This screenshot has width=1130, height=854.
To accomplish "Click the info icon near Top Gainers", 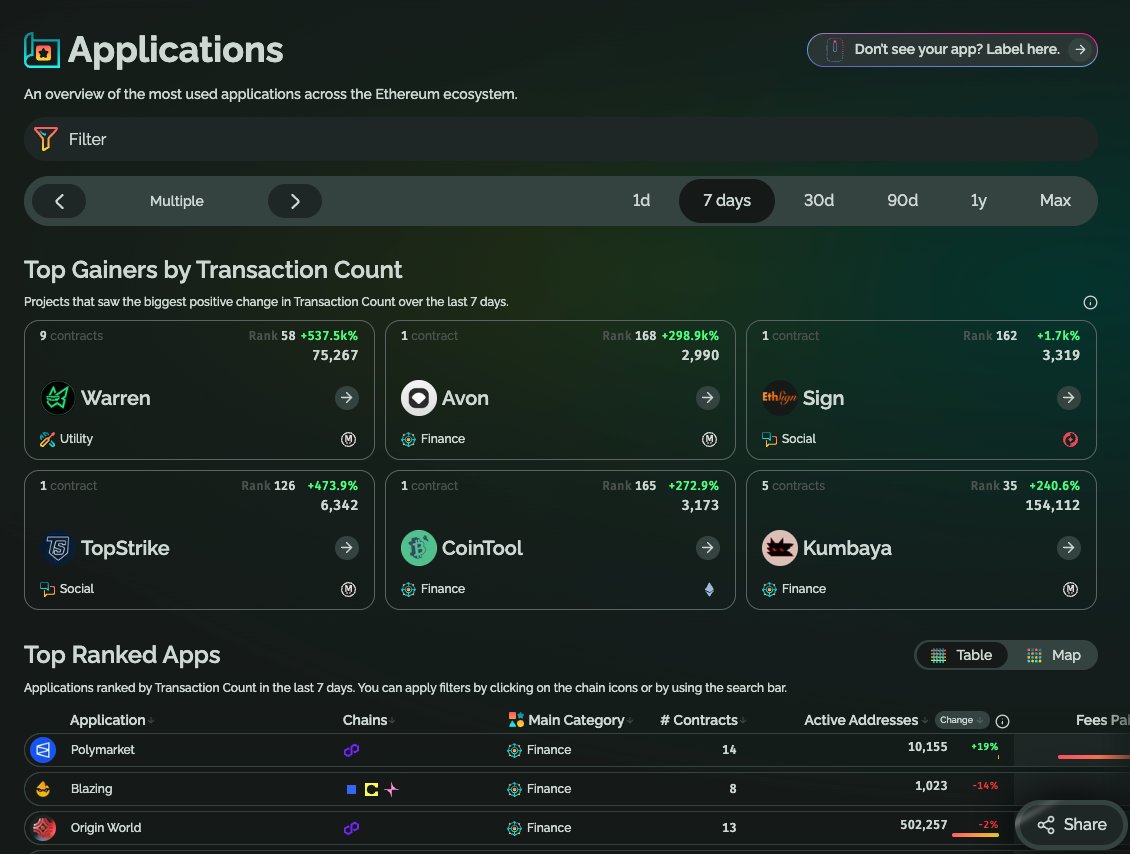I will (1090, 302).
